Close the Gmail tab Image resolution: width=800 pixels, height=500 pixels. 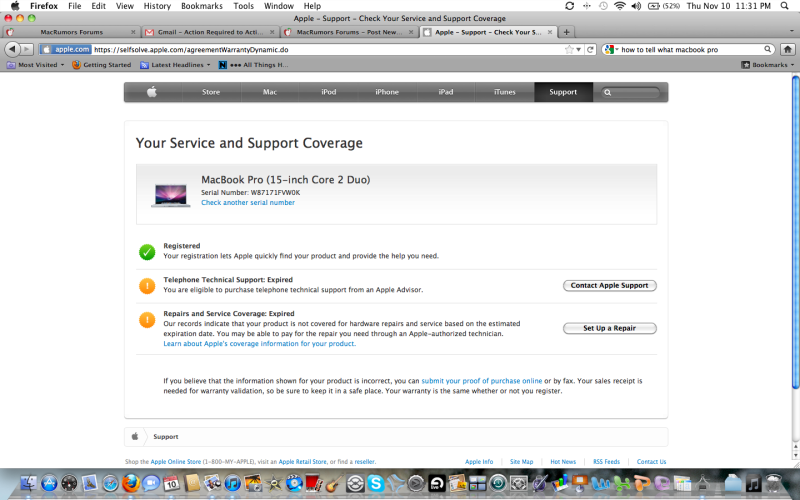click(x=272, y=32)
